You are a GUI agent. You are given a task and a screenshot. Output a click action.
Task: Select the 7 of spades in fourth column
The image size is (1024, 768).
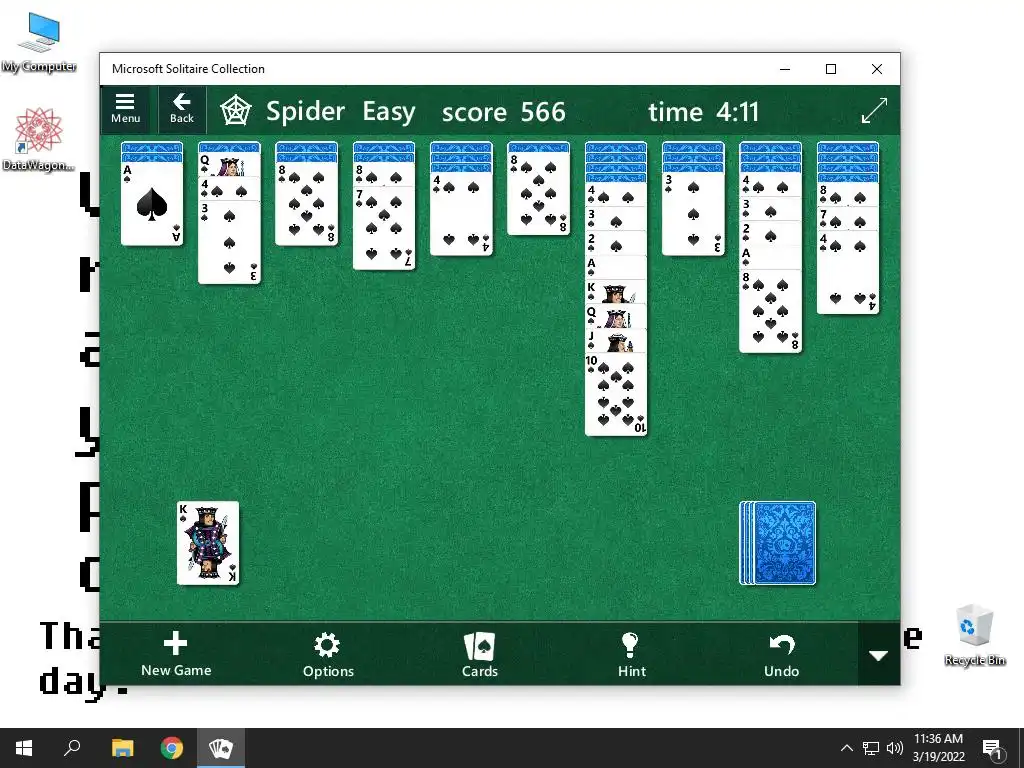tap(384, 228)
